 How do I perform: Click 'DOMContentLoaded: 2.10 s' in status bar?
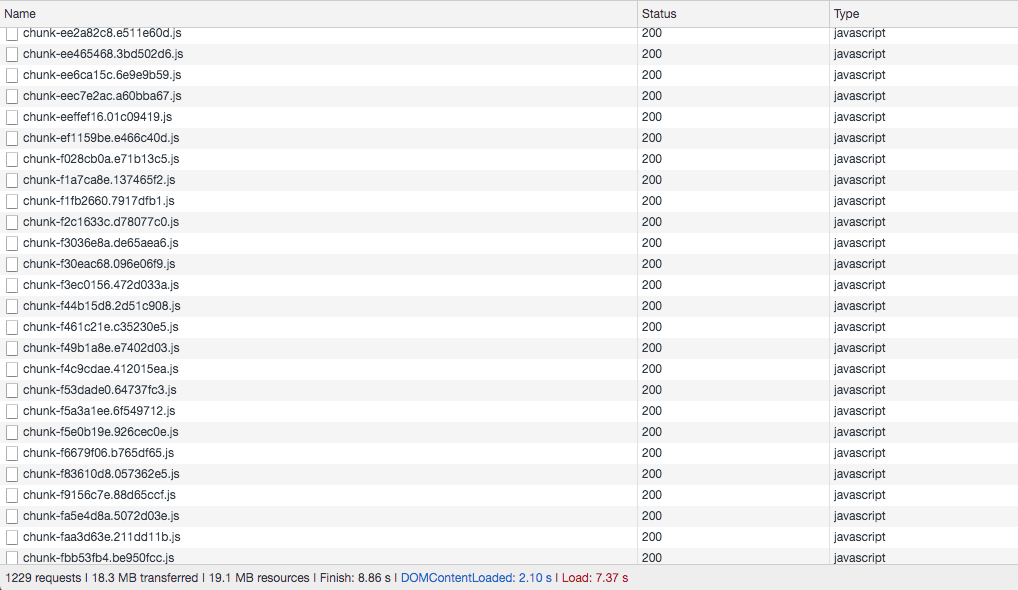point(476,578)
